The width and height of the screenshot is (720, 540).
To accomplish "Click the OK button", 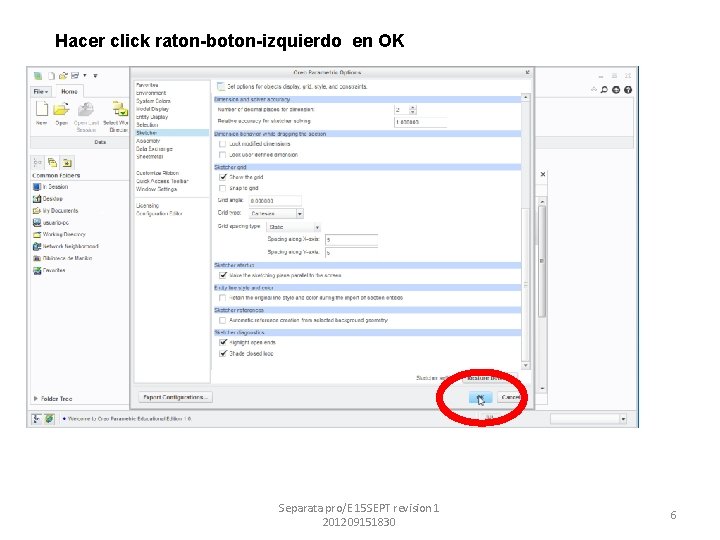I will [480, 398].
